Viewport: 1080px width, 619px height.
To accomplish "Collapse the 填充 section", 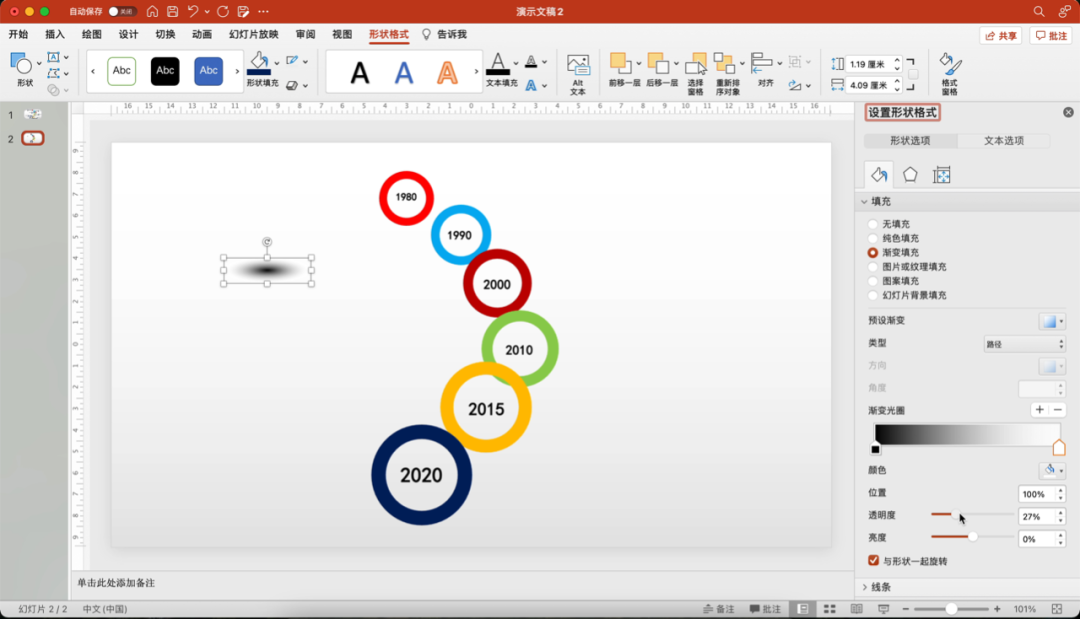I will (x=864, y=201).
